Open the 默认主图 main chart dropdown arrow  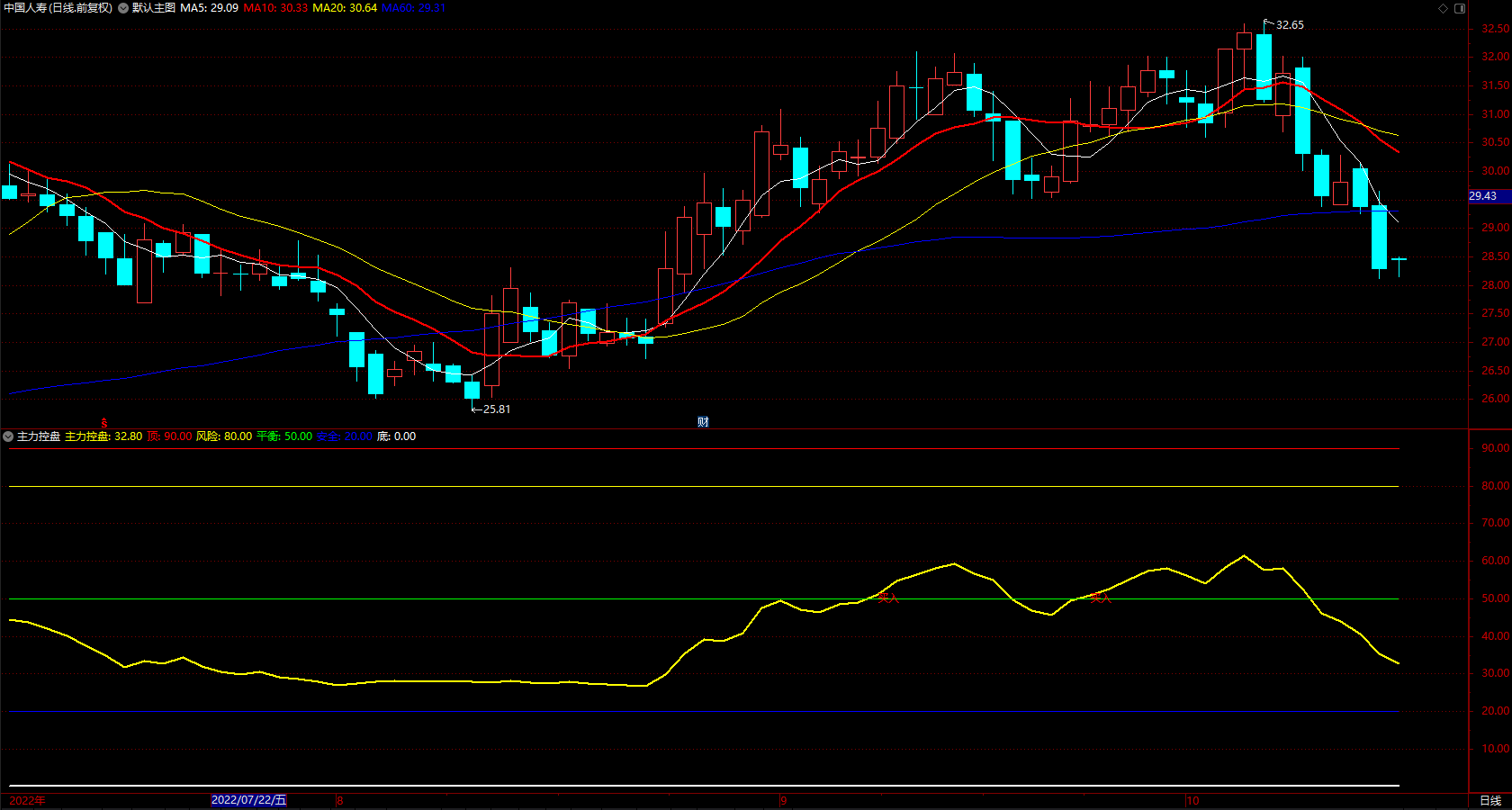point(123,8)
